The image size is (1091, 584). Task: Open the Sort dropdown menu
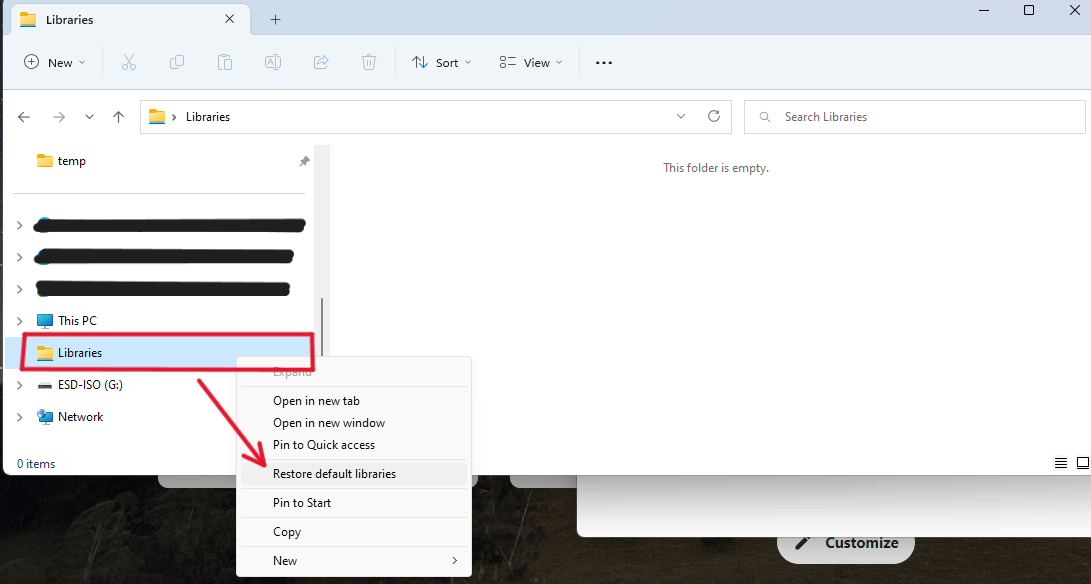(x=441, y=63)
